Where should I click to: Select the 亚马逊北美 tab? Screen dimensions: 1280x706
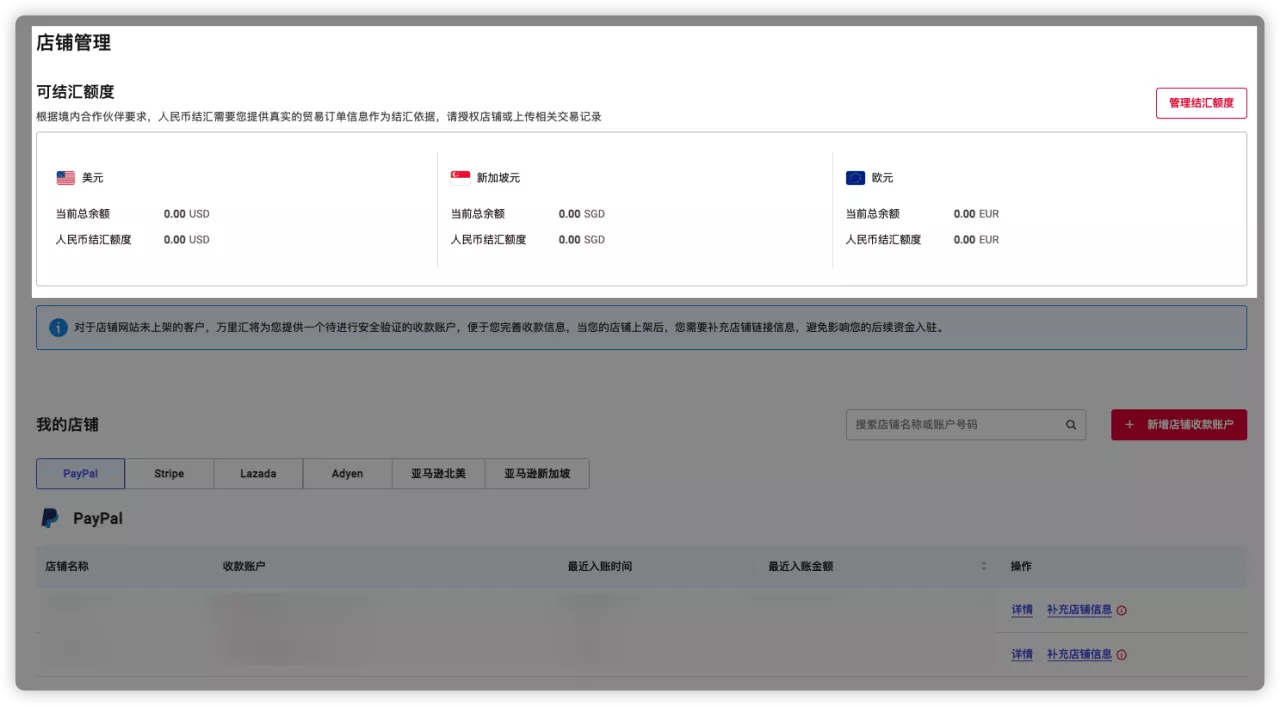pyautogui.click(x=438, y=473)
